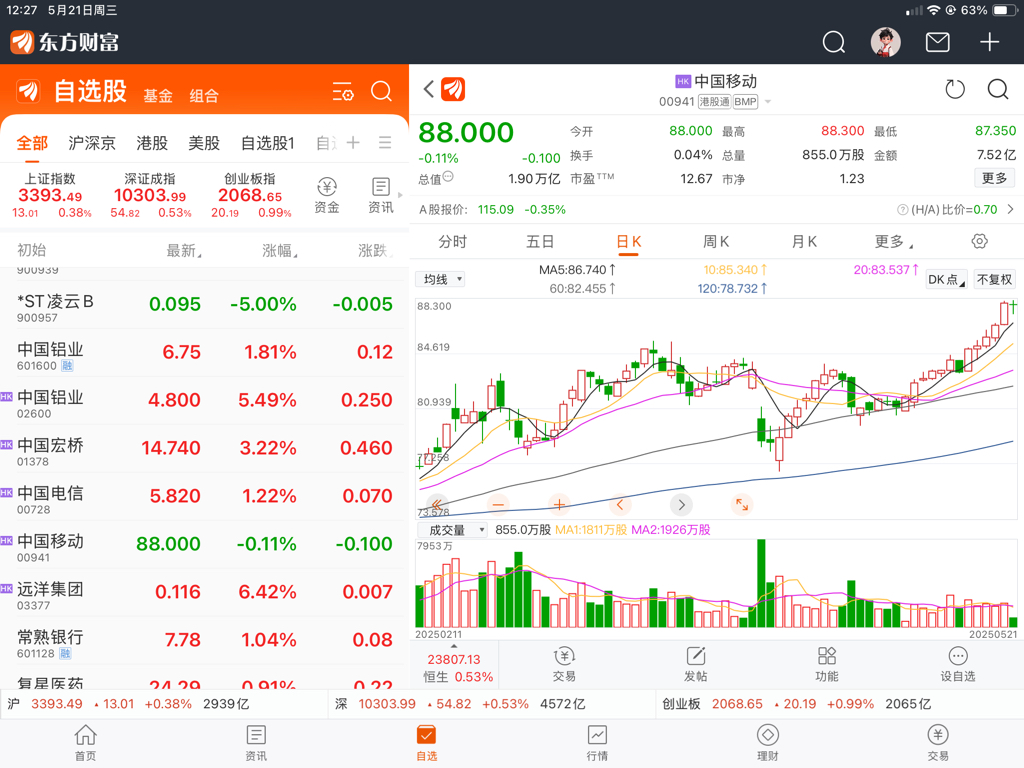Screen dimensions: 1024x768
Task: Expand chart to full screen
Action: coord(742,505)
